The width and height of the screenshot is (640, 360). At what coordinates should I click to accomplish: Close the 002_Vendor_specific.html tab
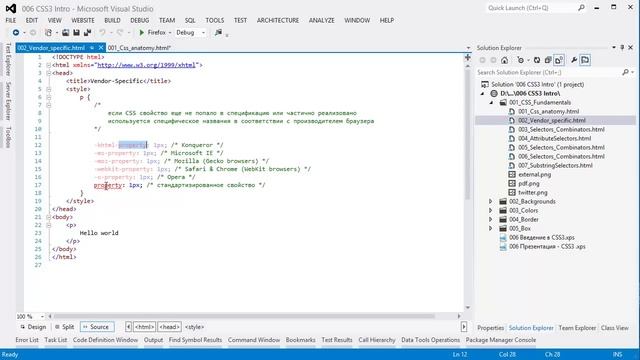pyautogui.click(x=101, y=48)
